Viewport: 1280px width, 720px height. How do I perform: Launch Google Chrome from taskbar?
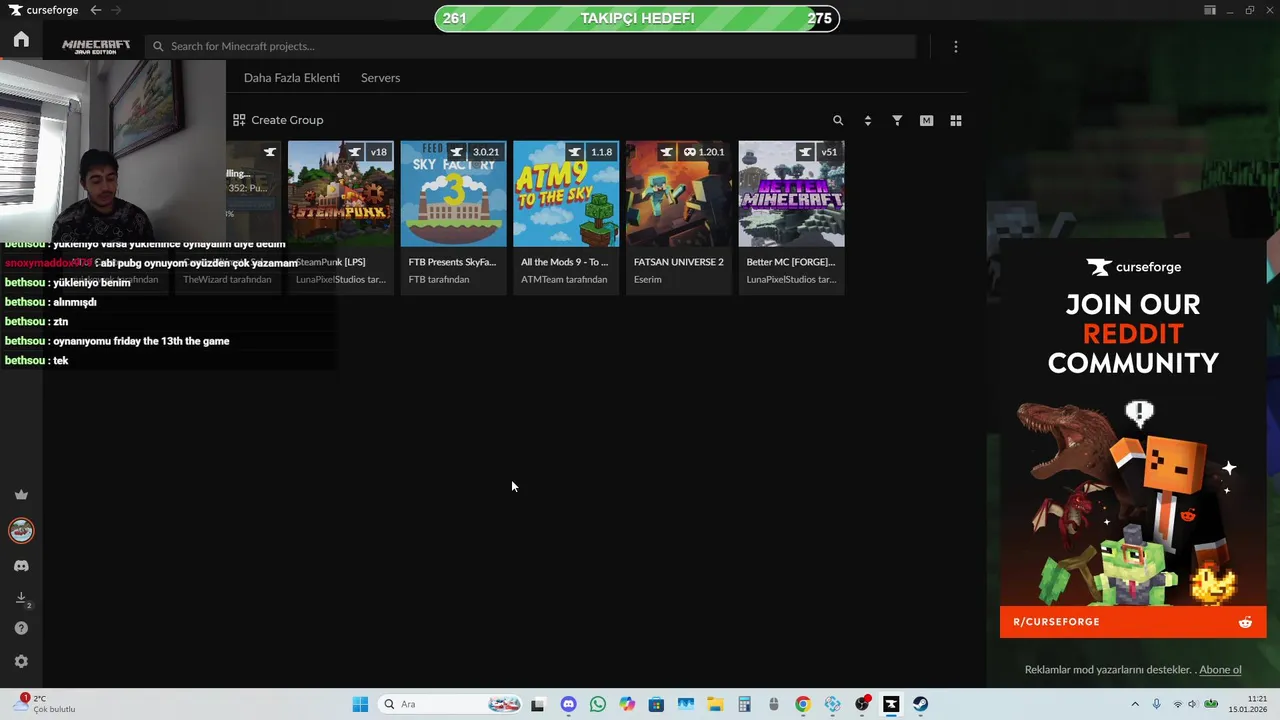[803, 704]
